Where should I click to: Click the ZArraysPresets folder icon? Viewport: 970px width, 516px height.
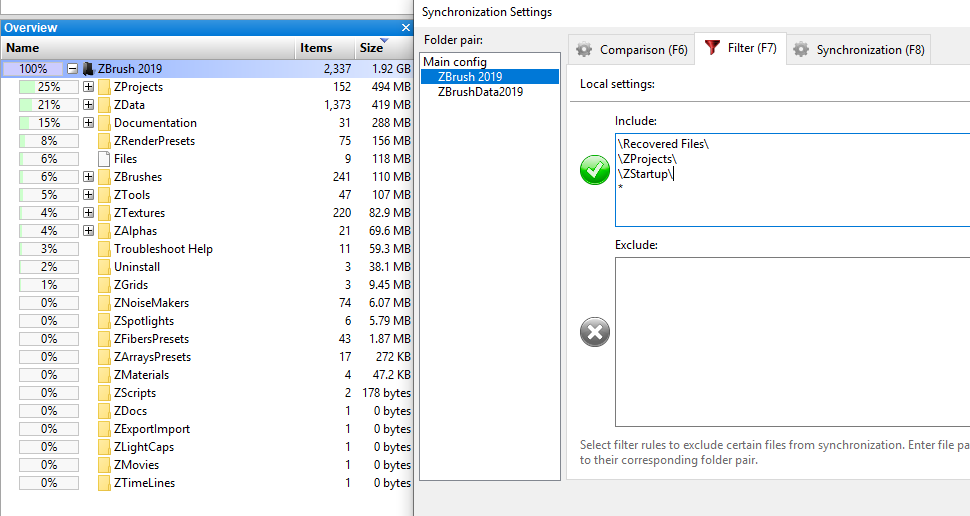[104, 356]
